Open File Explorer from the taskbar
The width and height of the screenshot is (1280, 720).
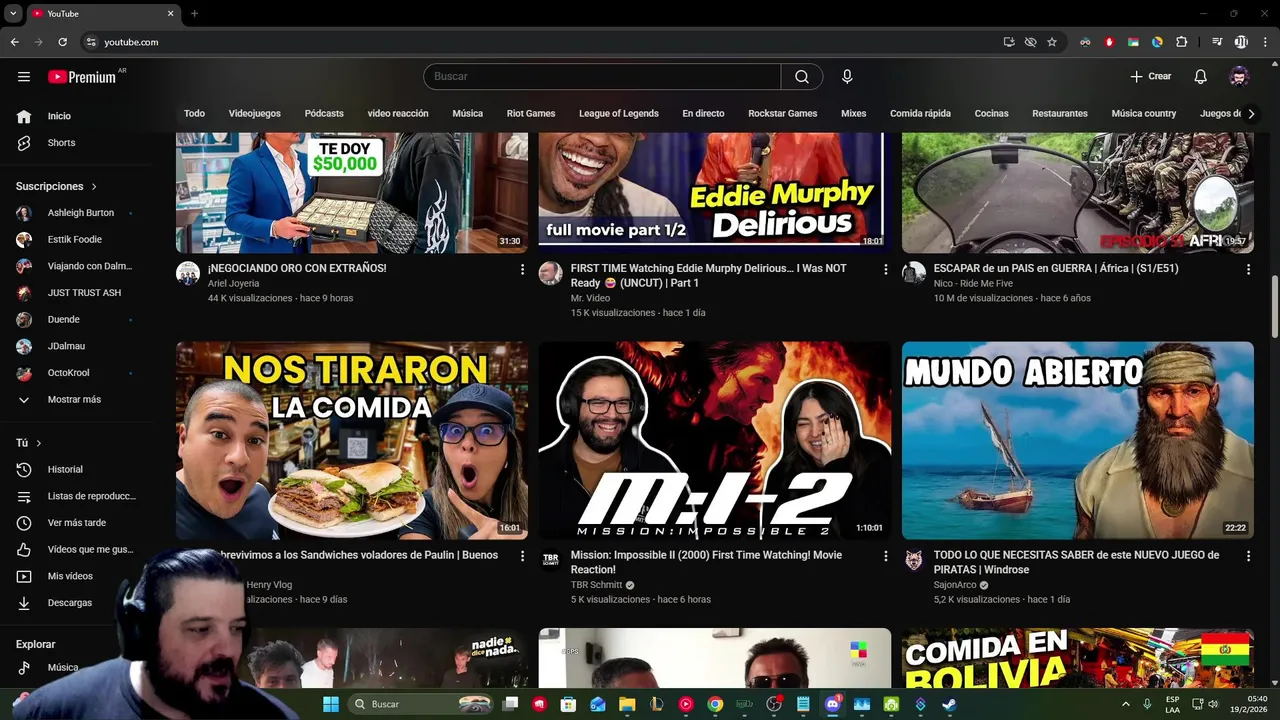(627, 704)
